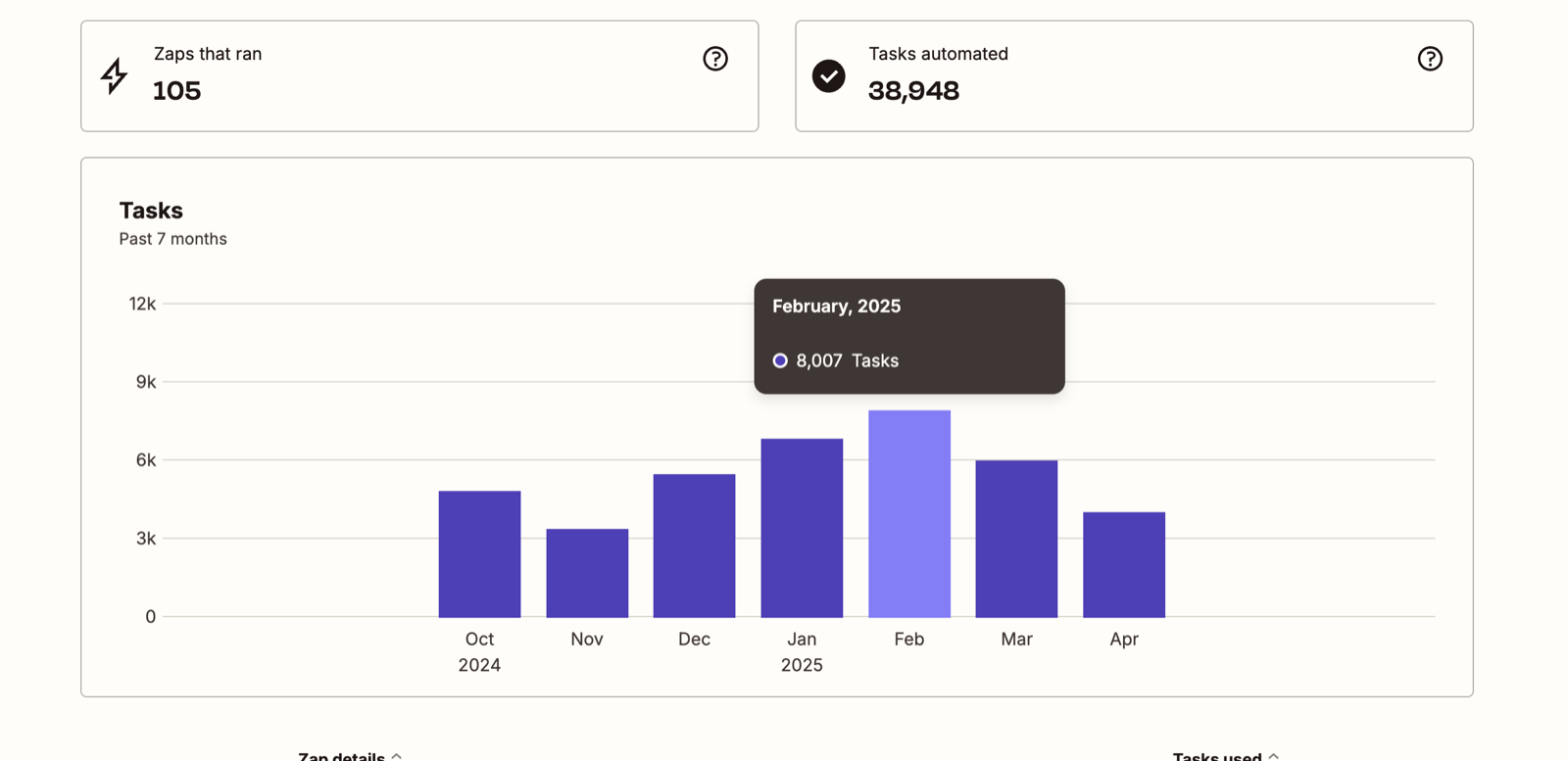Click the 'Tasks automated' label

[x=938, y=54]
